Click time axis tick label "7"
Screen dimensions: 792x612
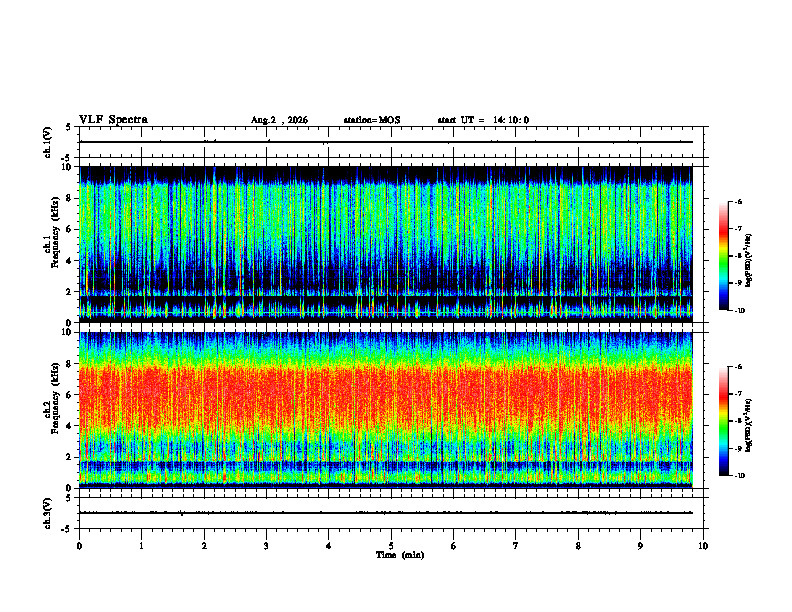click(516, 546)
